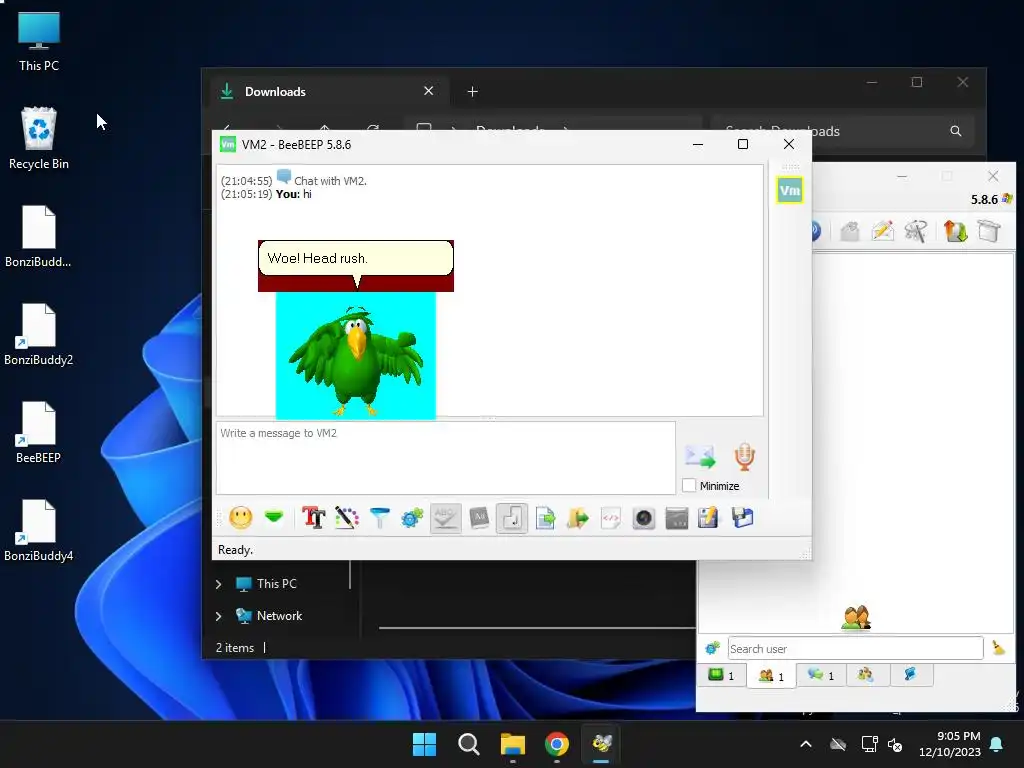
Task: Clear search with the broom icon
Action: click(998, 648)
